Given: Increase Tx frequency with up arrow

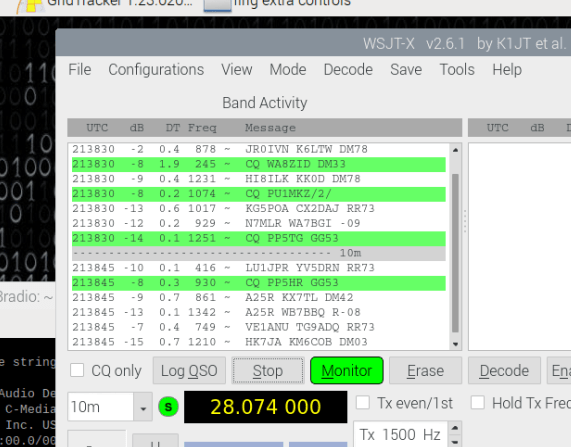Looking at the screenshot, I should [x=455, y=428].
